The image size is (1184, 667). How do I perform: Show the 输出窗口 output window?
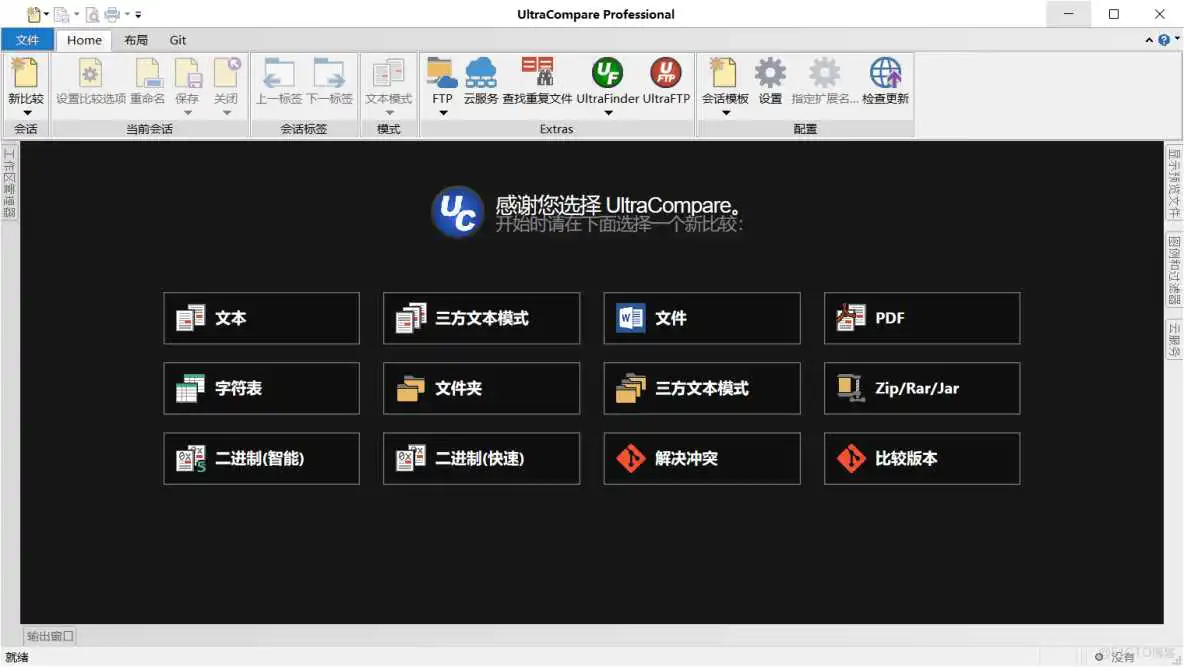[x=48, y=635]
